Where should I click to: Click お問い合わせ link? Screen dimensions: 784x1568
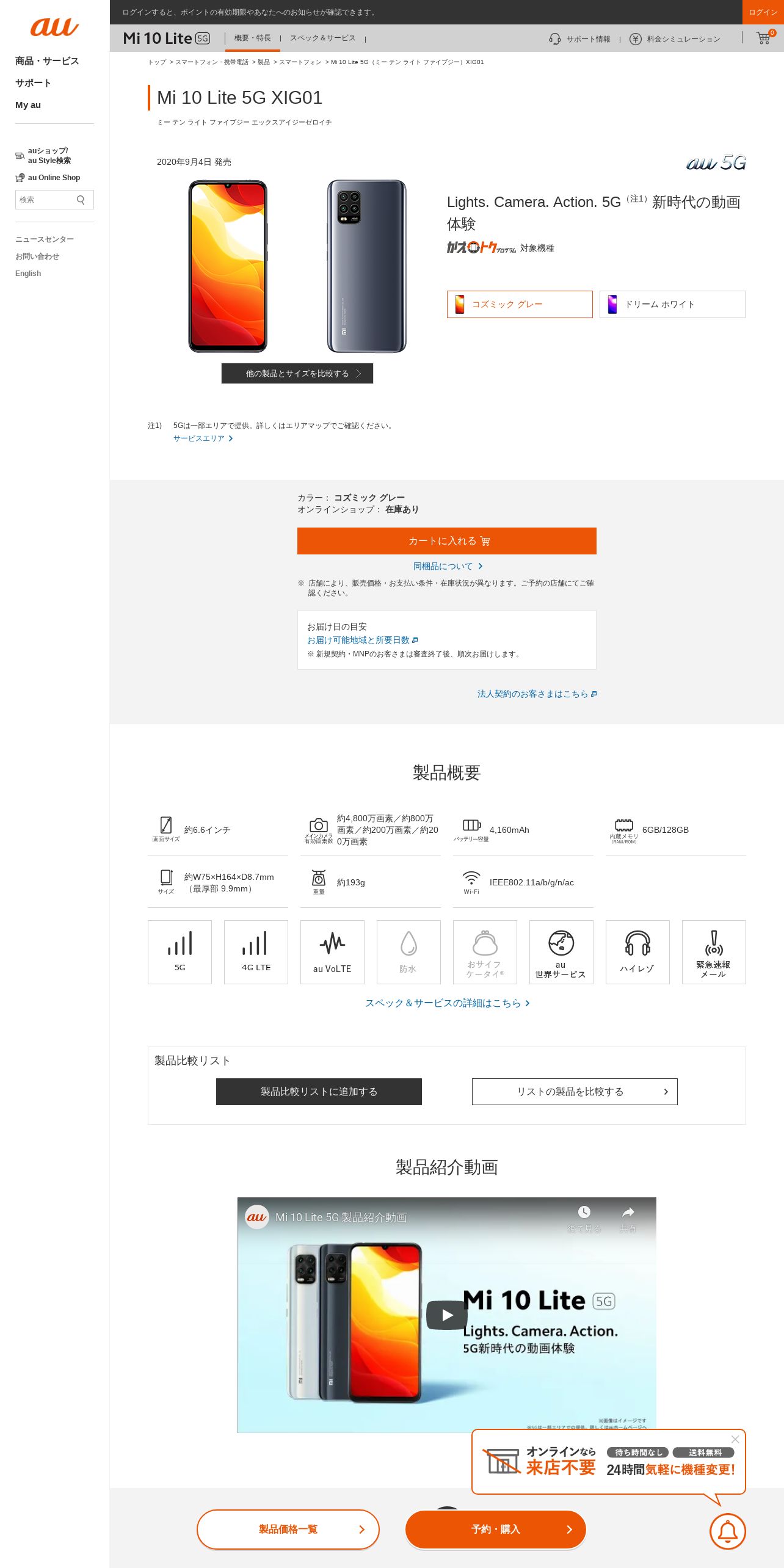pyautogui.click(x=37, y=256)
